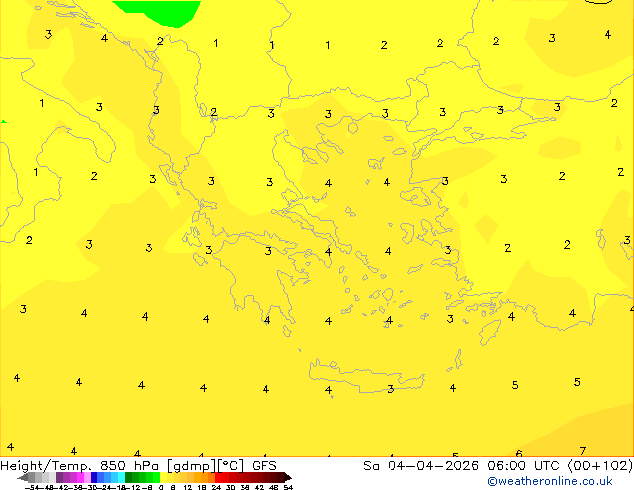Viewport: 634px width, 490px height.
Task: Click the temperature value 7 on the map
Action: click(x=583, y=451)
